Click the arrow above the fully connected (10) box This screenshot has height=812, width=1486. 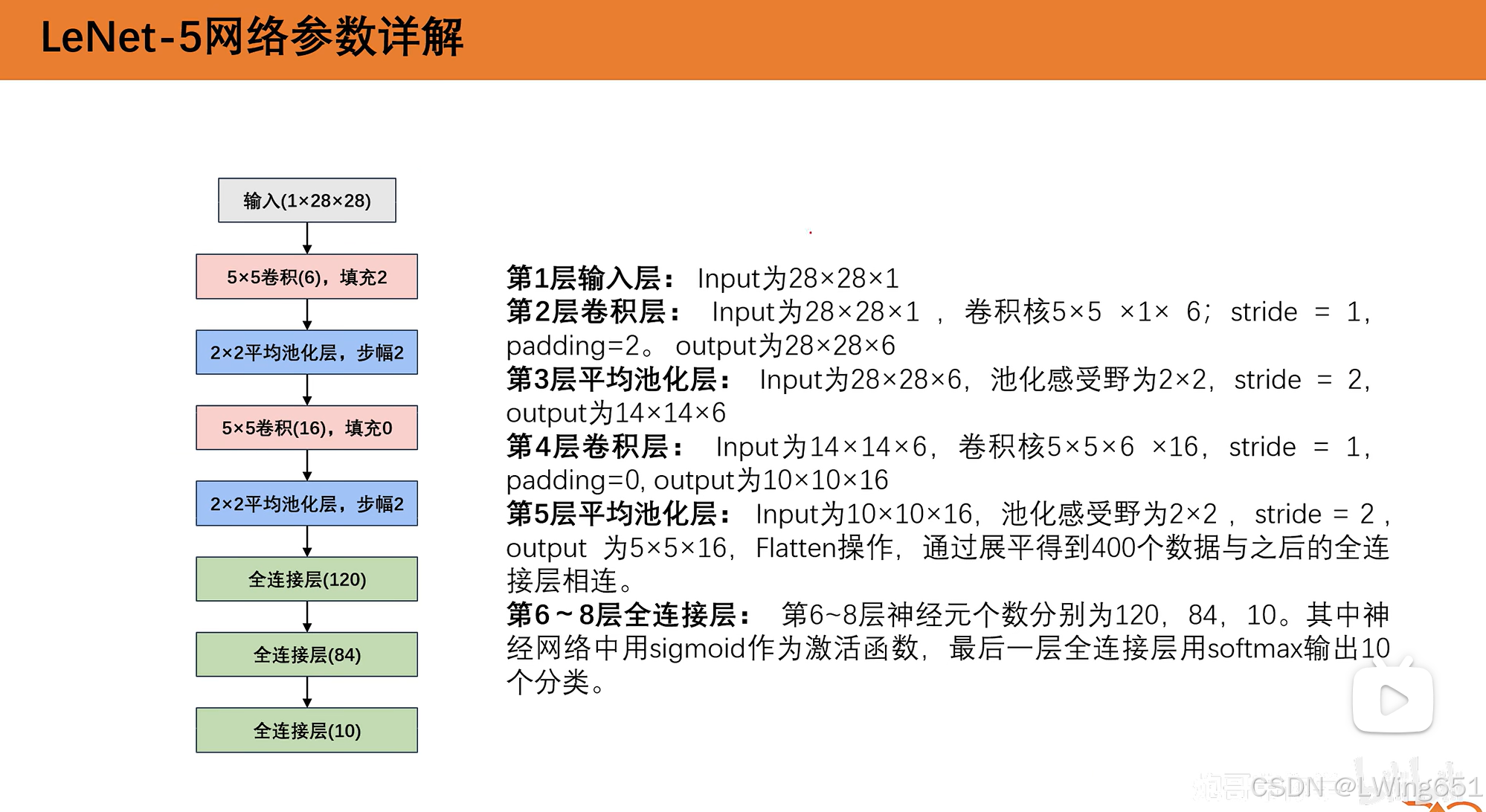307,692
